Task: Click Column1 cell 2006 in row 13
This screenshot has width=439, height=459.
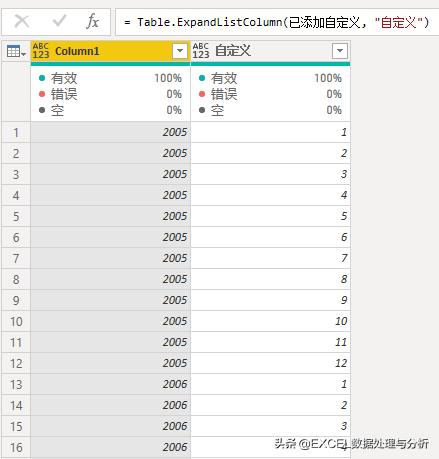Action: click(110, 384)
